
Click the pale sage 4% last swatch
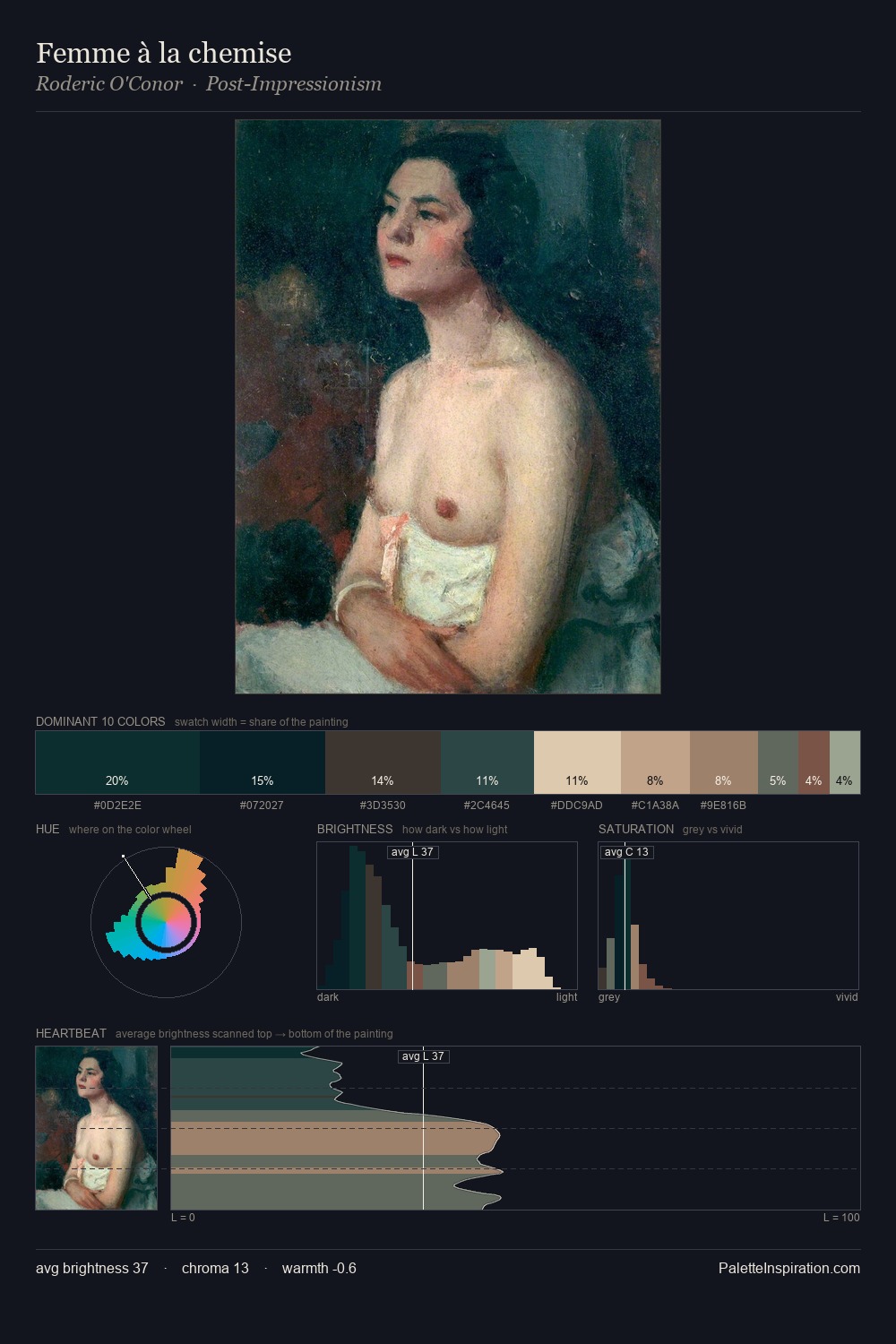pos(845,762)
